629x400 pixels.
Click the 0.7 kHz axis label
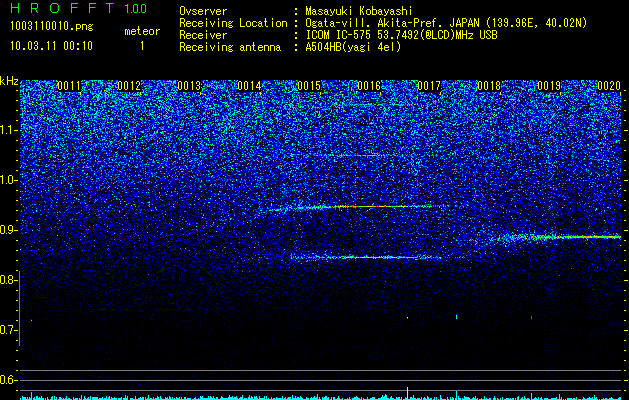coord(8,330)
